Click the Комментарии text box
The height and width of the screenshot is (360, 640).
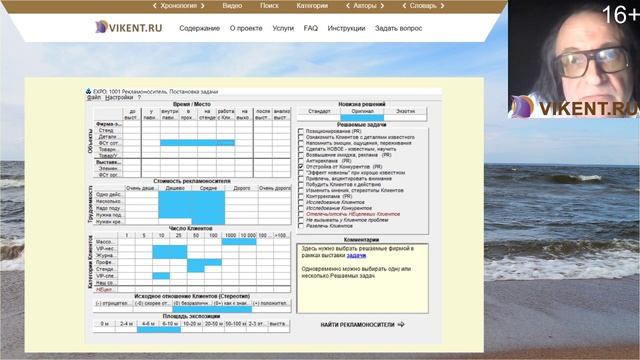pyautogui.click(x=362, y=278)
